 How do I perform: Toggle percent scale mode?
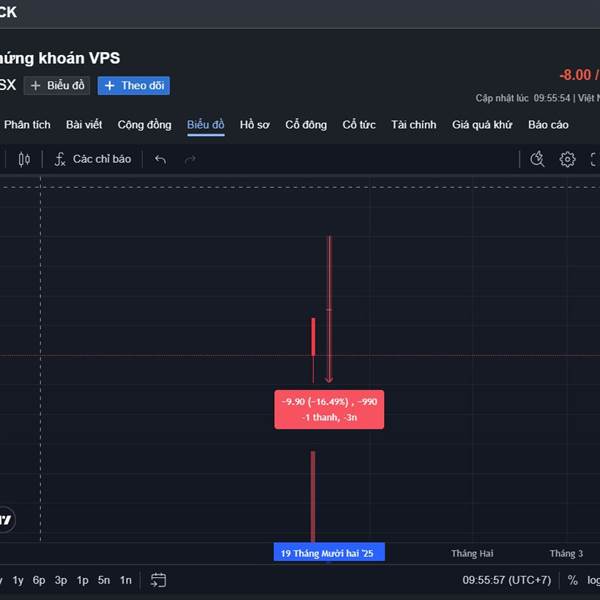(x=572, y=580)
